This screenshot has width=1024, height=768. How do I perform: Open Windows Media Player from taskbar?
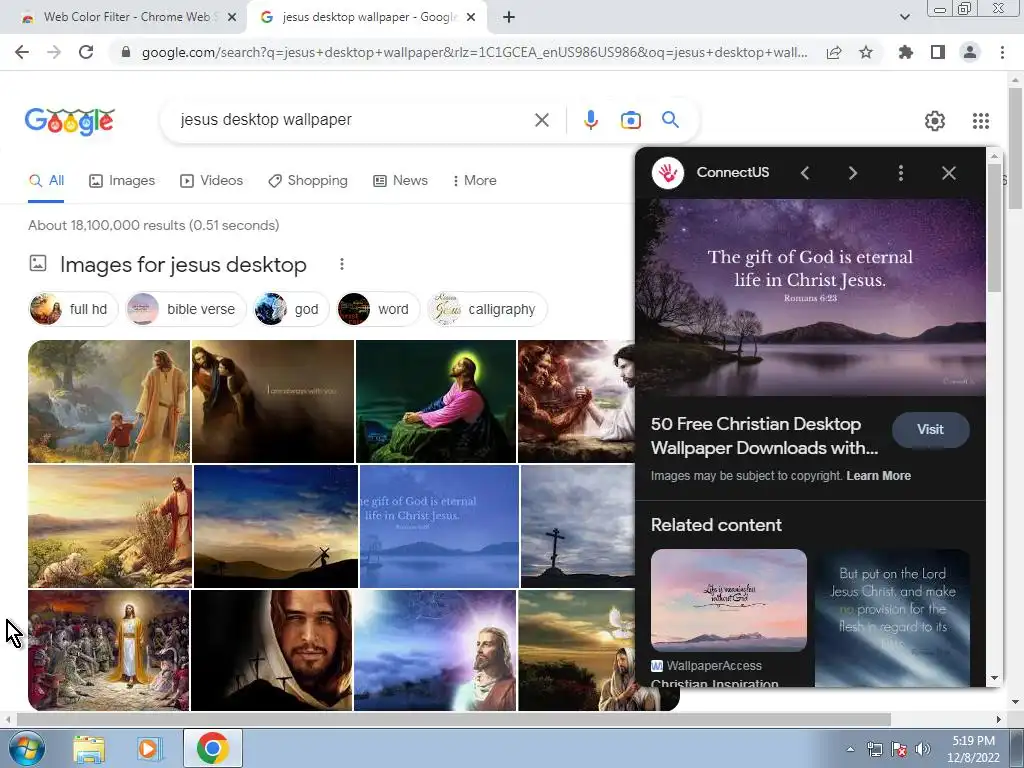tap(150, 749)
